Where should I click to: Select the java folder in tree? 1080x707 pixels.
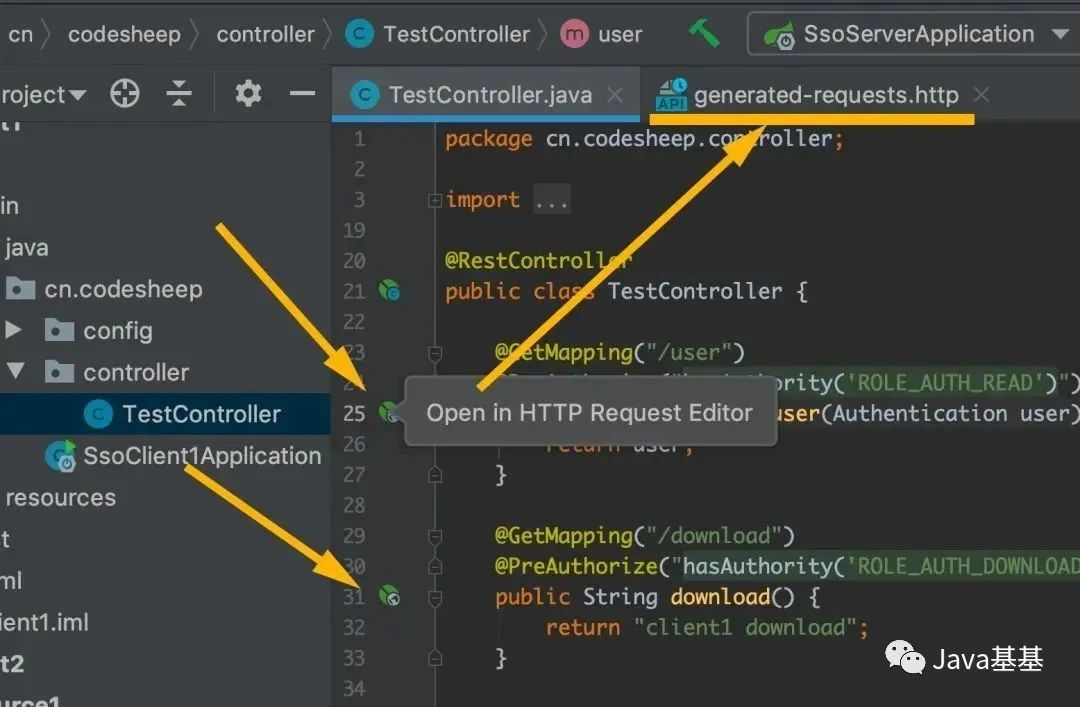pyautogui.click(x=26, y=247)
